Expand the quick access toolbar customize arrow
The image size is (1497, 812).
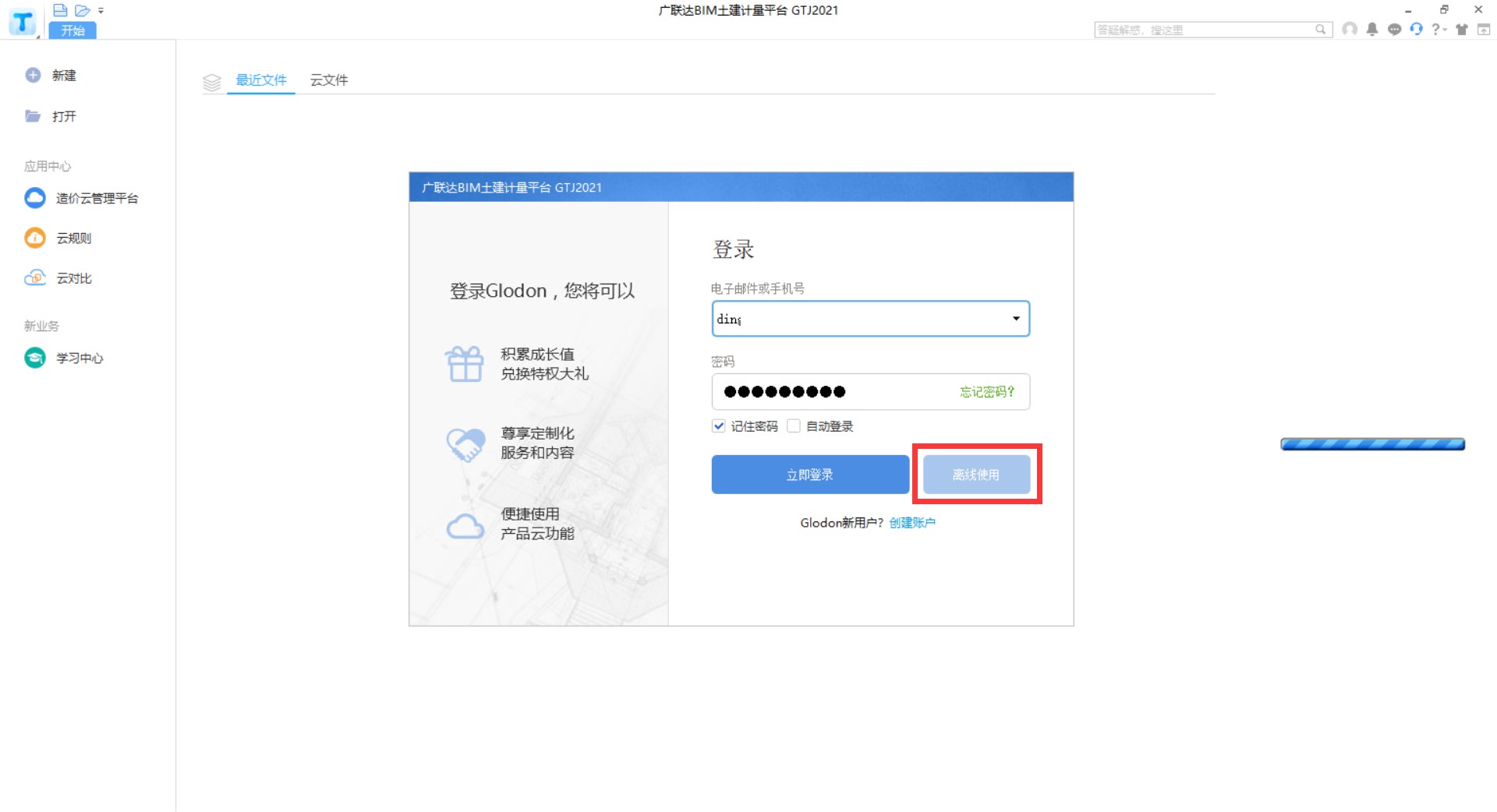(101, 11)
